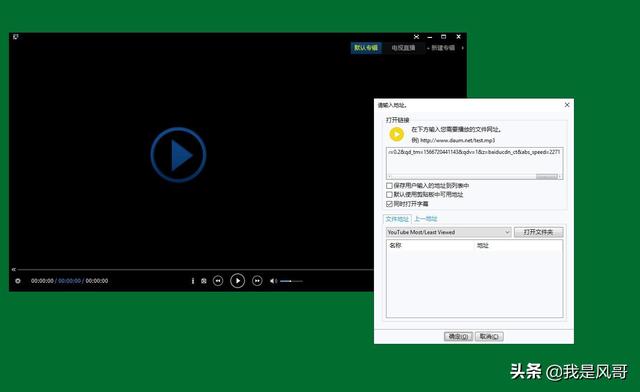Close the 请输入地址 dialog
Image resolution: width=640 pixels, height=392 pixels.
click(x=567, y=105)
